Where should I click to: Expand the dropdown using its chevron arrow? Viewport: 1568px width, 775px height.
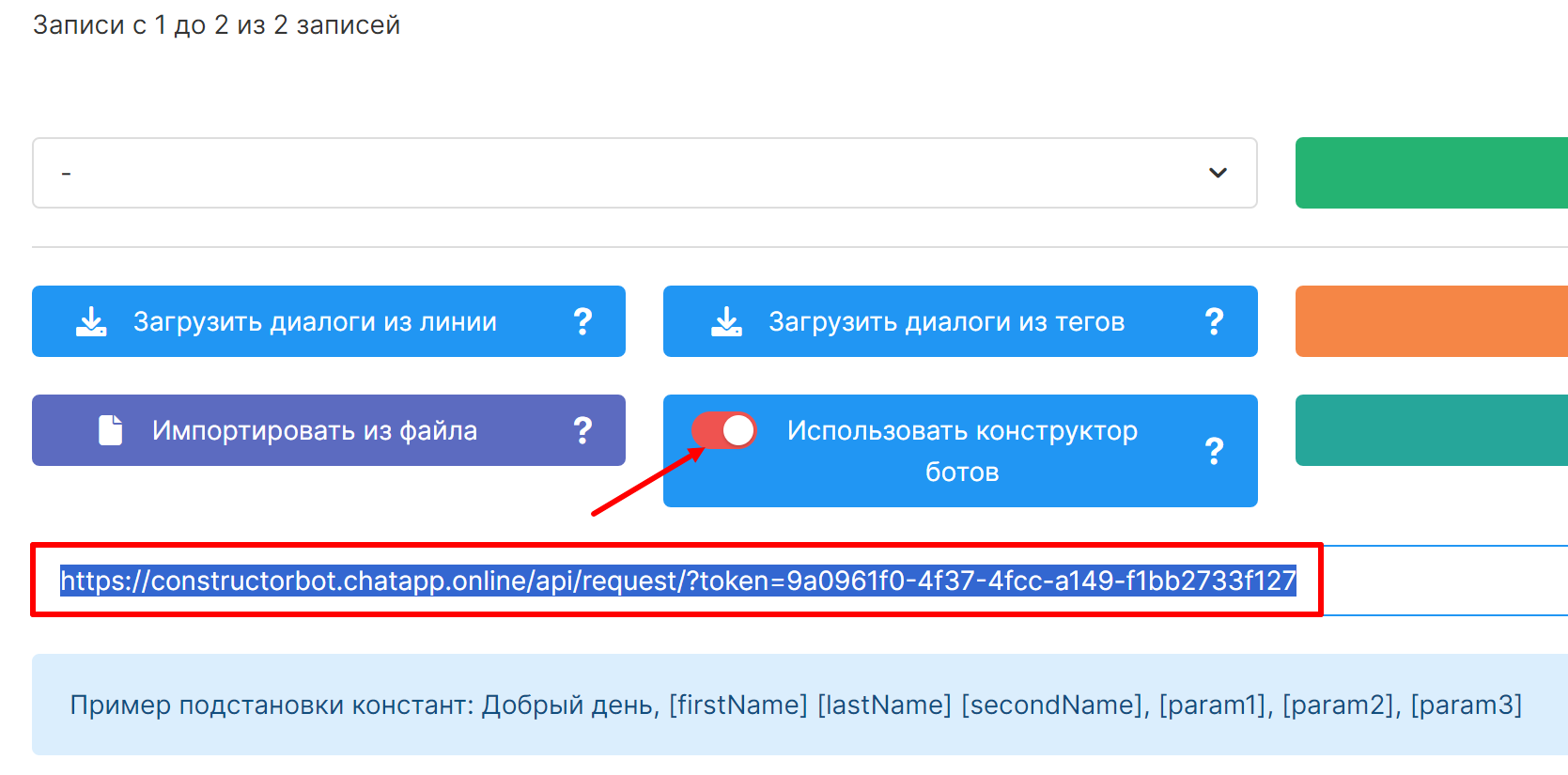[1218, 173]
